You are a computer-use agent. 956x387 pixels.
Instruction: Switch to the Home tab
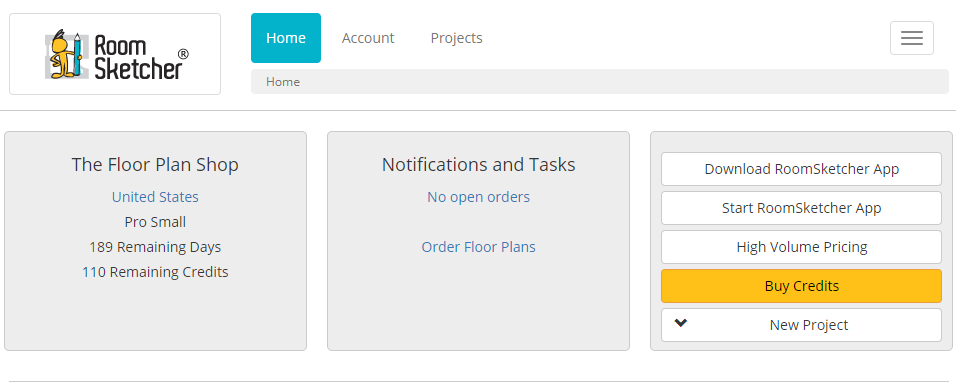(286, 38)
